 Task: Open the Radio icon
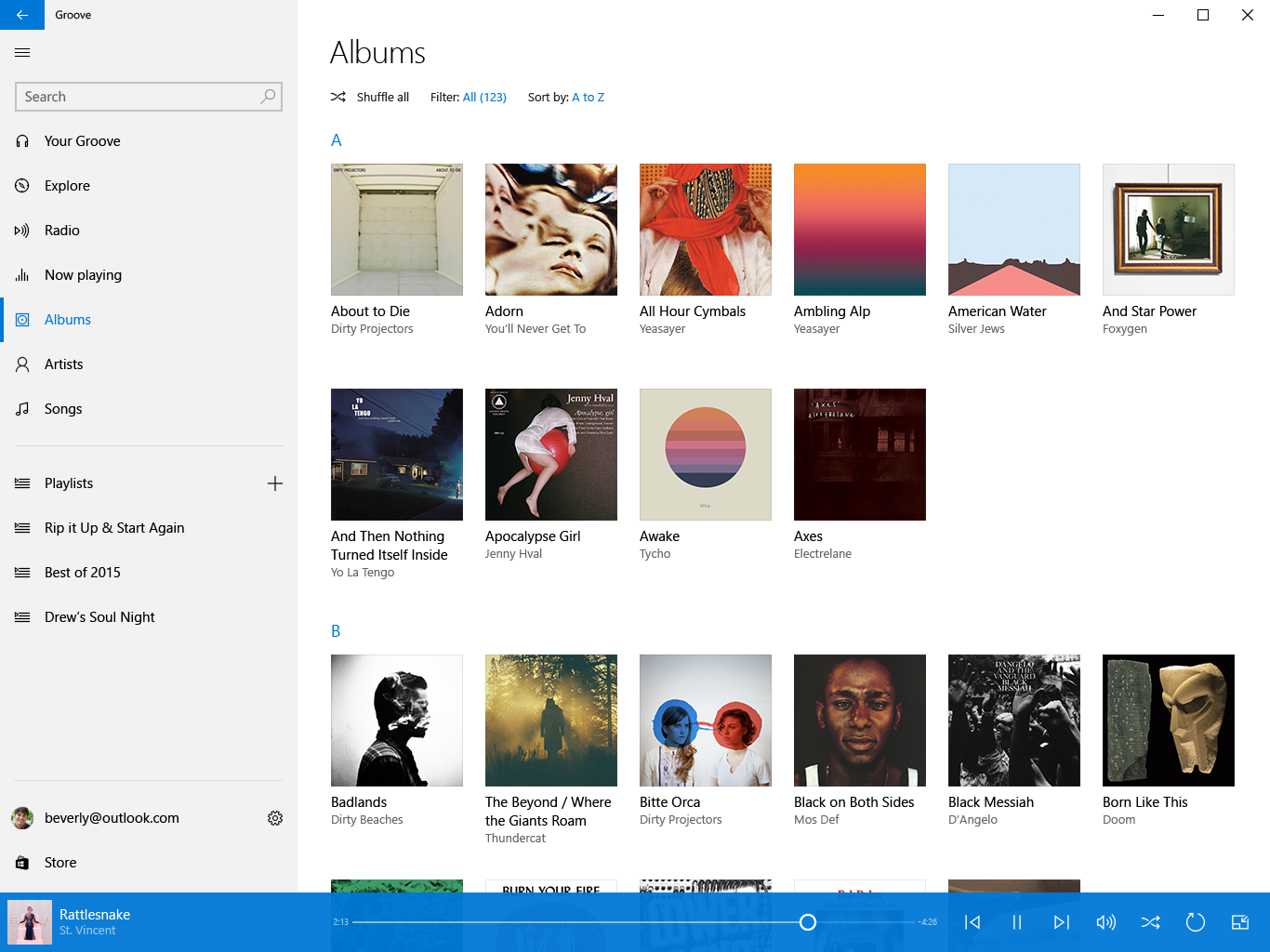pyautogui.click(x=22, y=231)
